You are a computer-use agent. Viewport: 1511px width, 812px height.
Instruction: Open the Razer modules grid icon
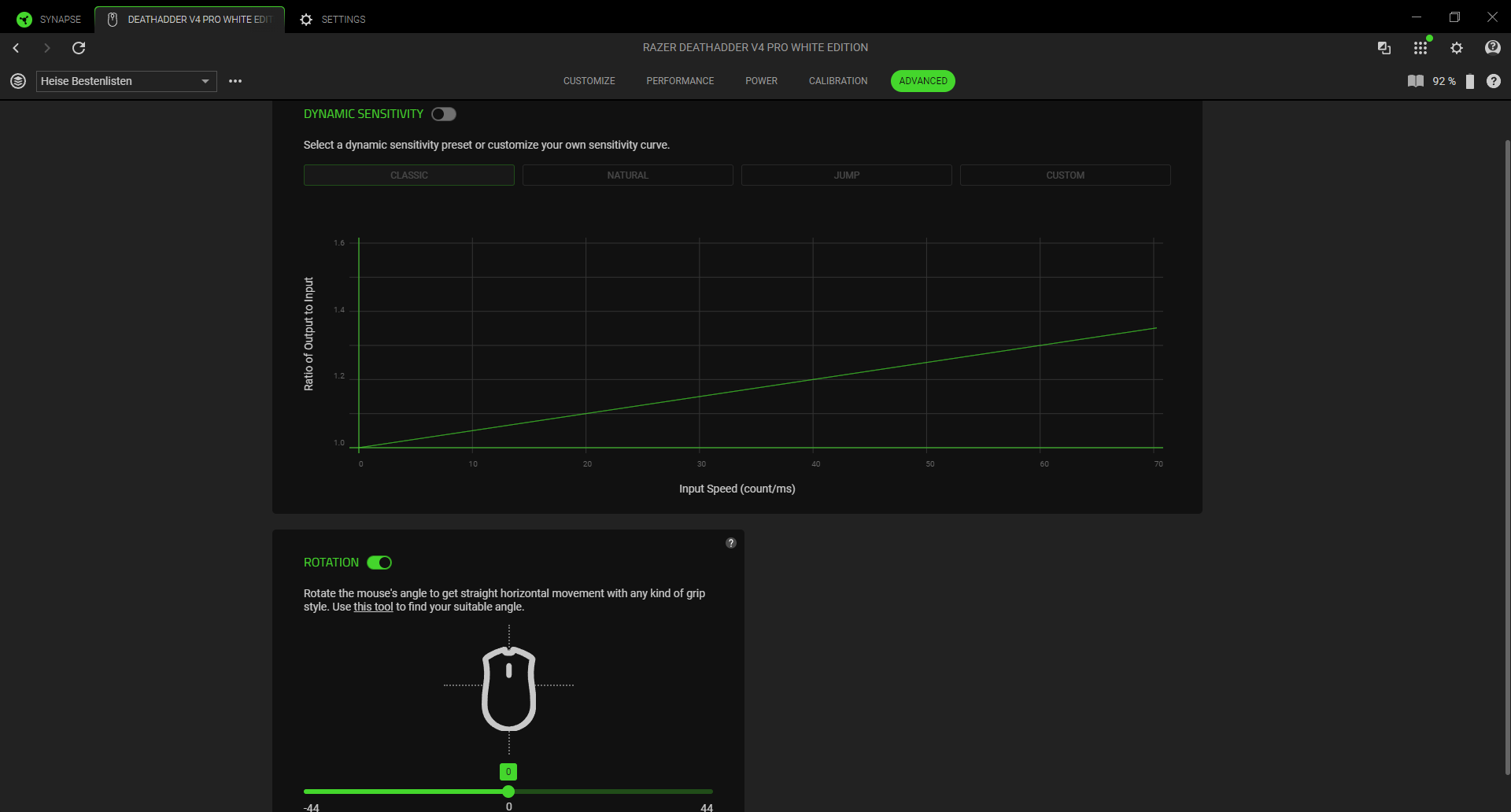coord(1420,48)
